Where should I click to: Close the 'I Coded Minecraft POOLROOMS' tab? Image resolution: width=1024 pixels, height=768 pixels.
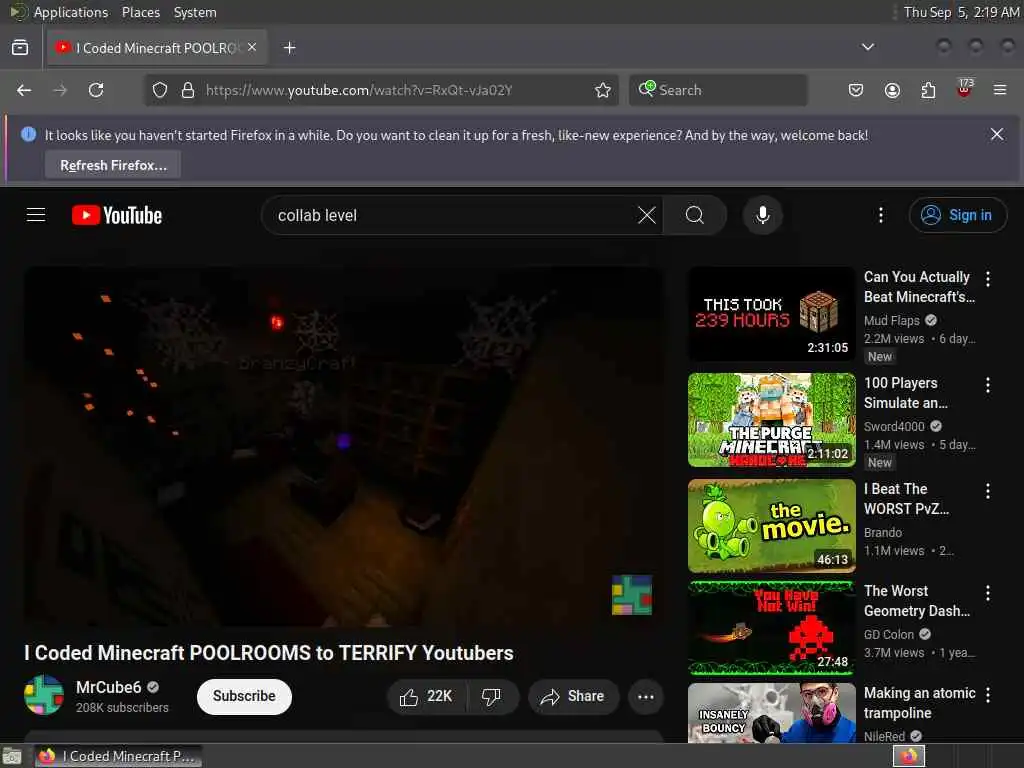pyautogui.click(x=252, y=47)
